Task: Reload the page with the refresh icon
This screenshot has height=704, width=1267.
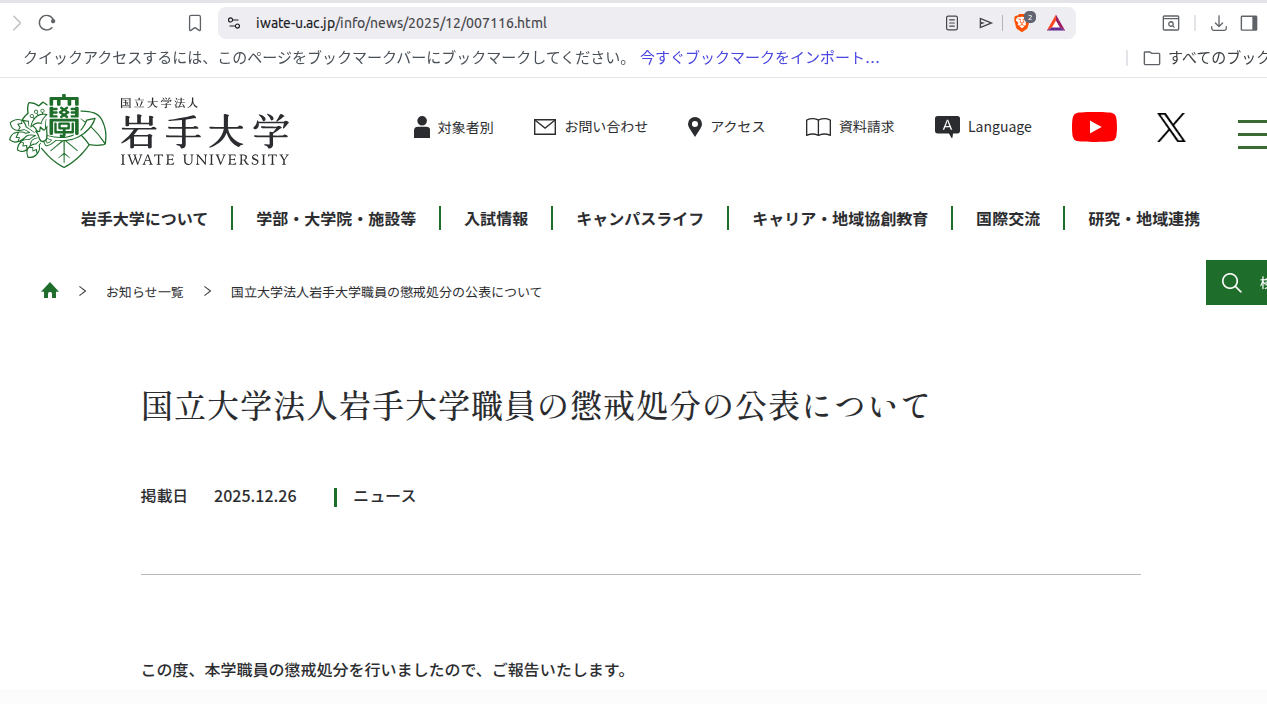Action: point(46,23)
